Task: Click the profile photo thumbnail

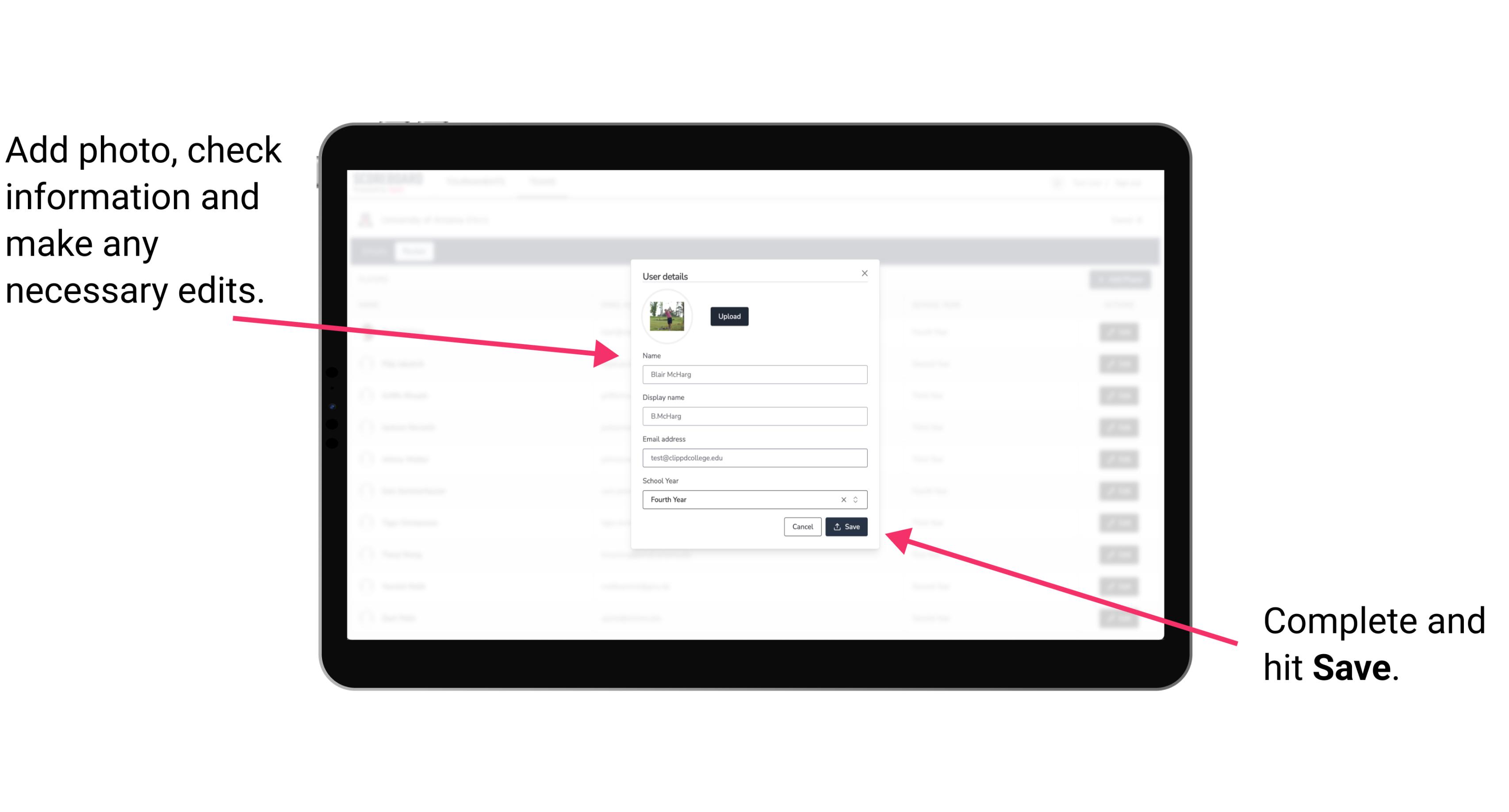Action: pos(668,316)
